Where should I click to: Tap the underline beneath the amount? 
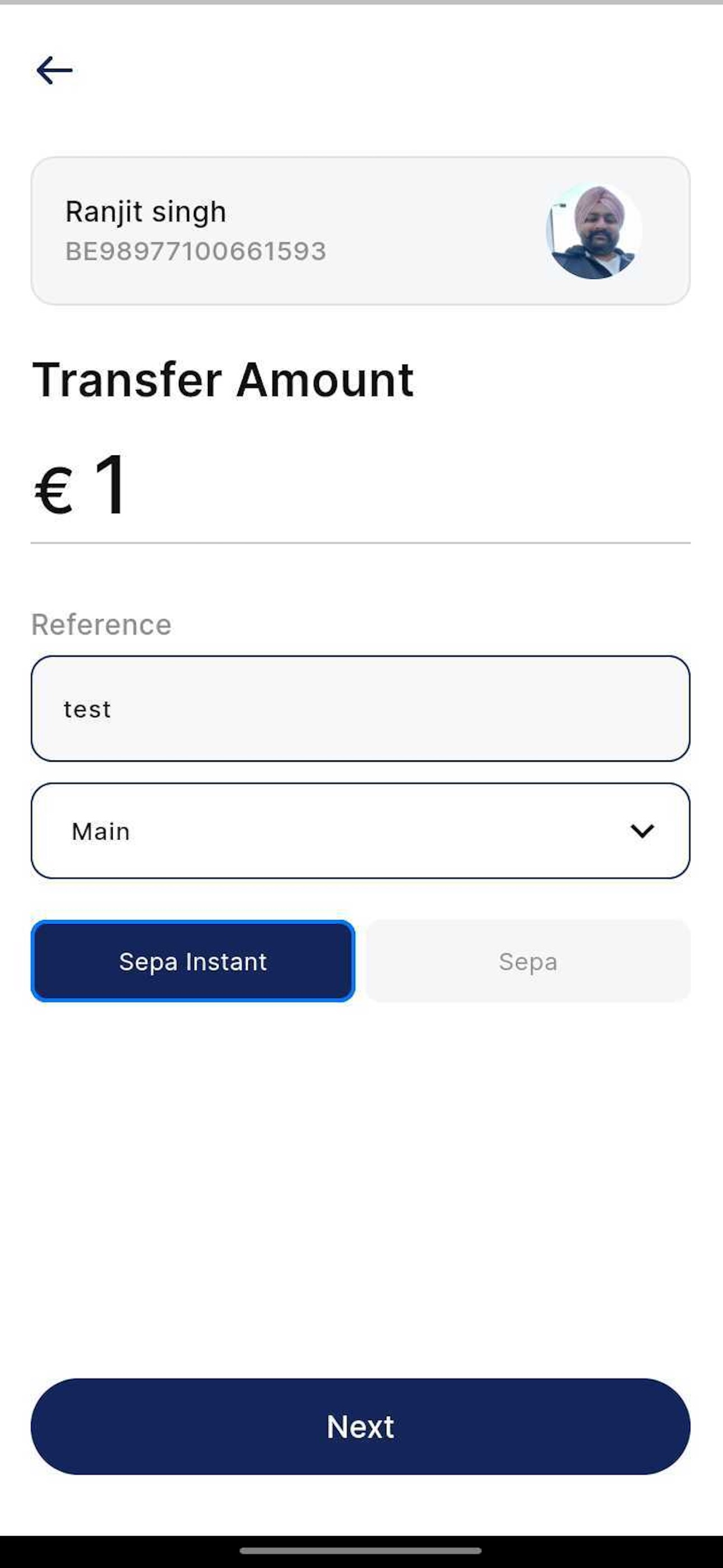pos(360,543)
